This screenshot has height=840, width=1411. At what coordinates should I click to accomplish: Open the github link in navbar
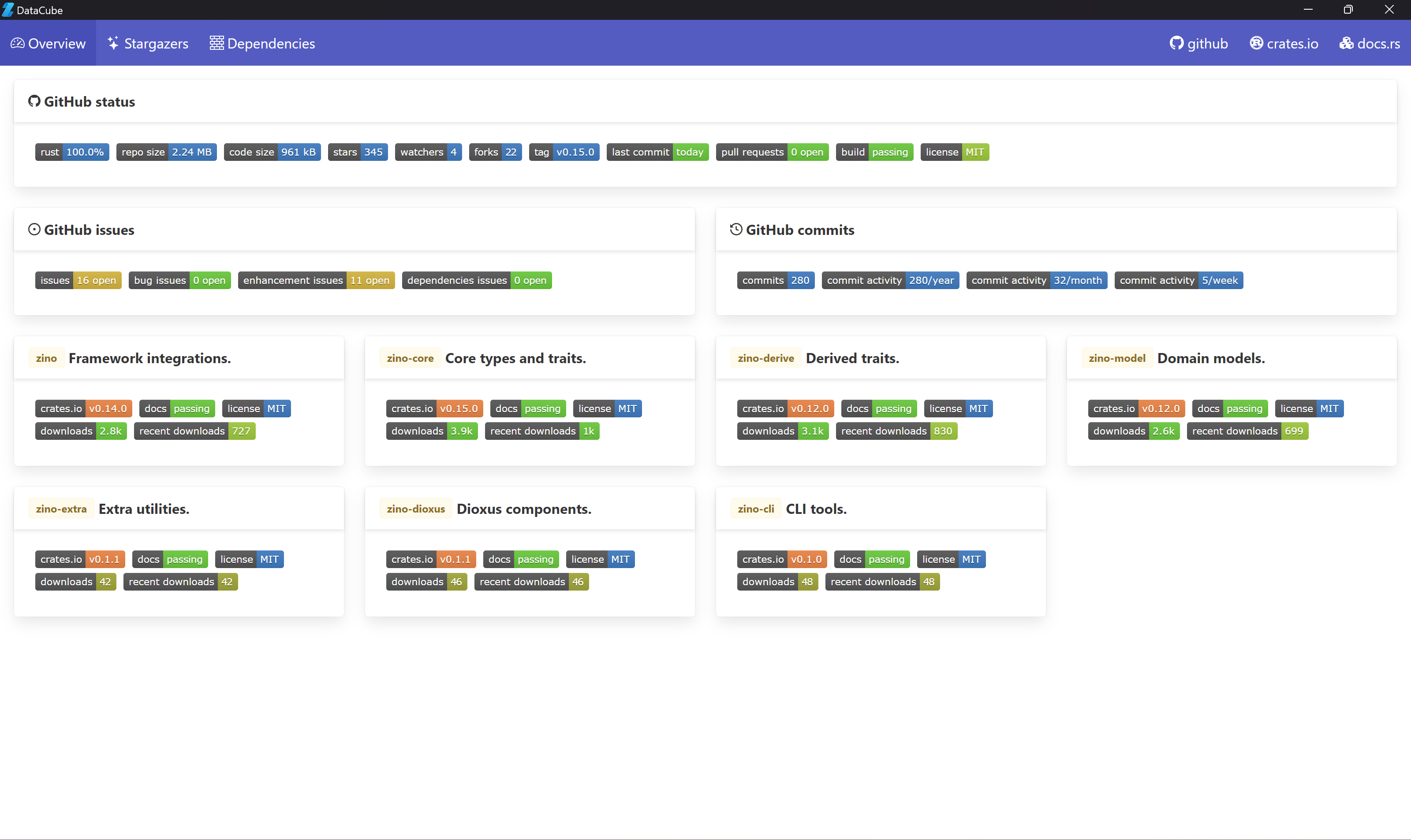pyautogui.click(x=1198, y=44)
